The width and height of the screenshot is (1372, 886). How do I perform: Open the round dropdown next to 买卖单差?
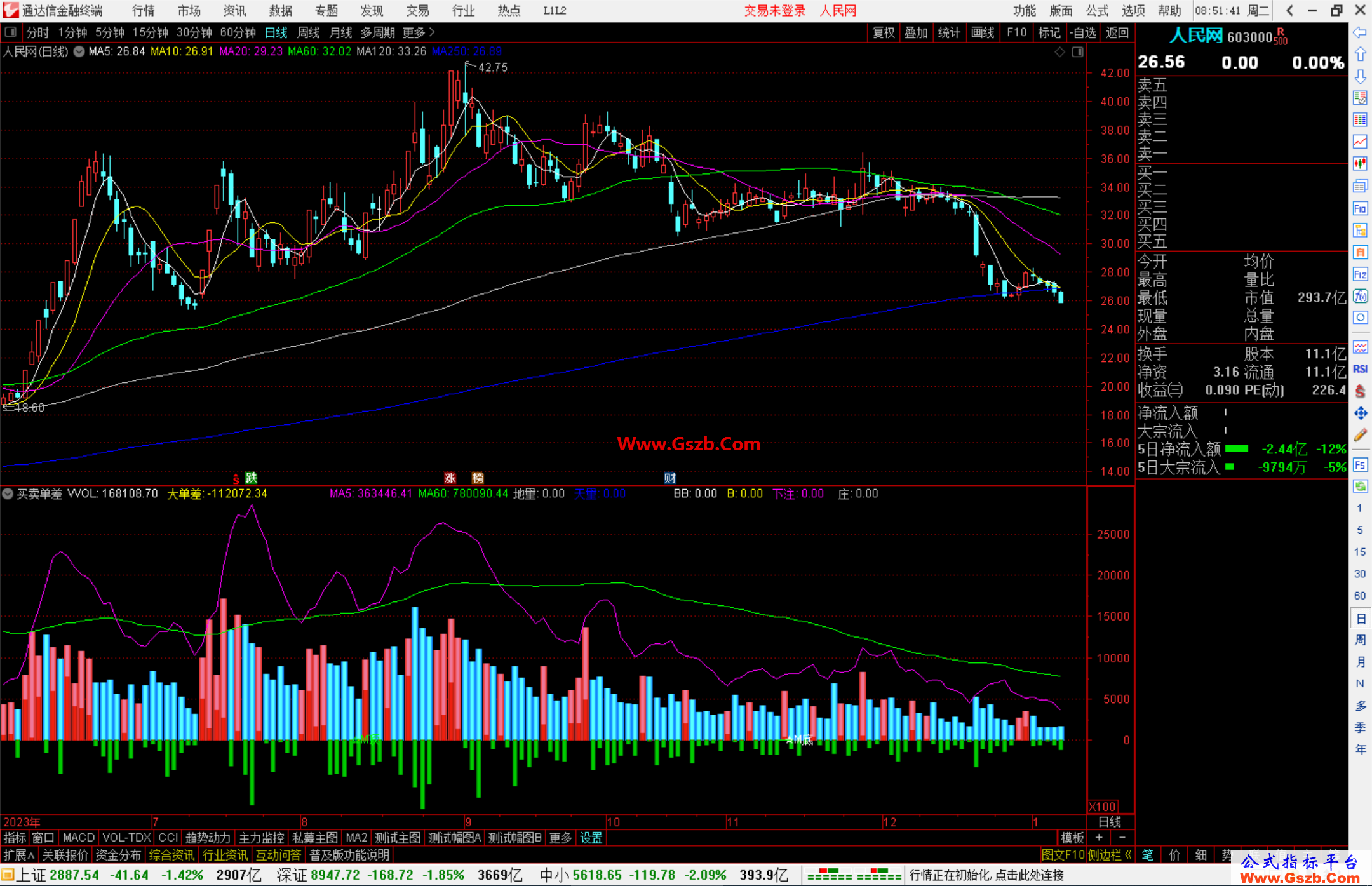point(8,493)
